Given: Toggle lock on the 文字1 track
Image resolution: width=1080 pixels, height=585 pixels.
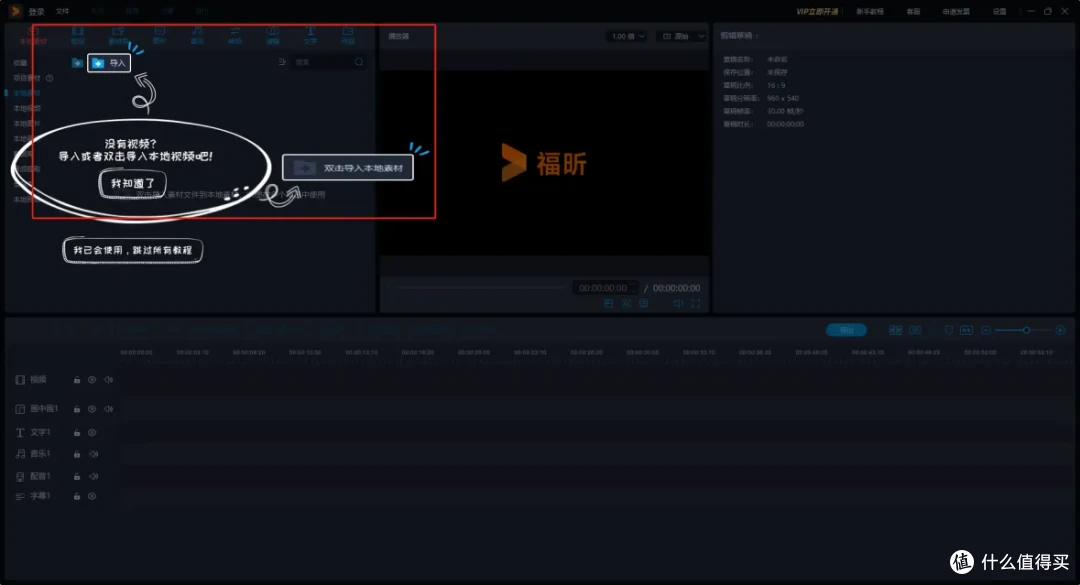Looking at the screenshot, I should tap(76, 433).
